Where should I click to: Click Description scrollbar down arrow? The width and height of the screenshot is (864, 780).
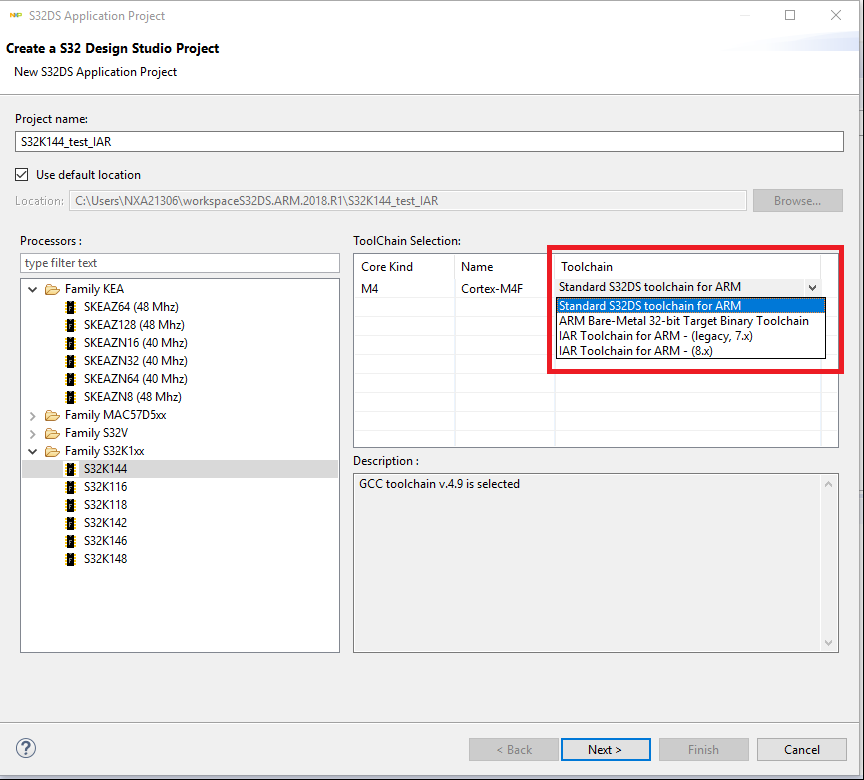(828, 643)
